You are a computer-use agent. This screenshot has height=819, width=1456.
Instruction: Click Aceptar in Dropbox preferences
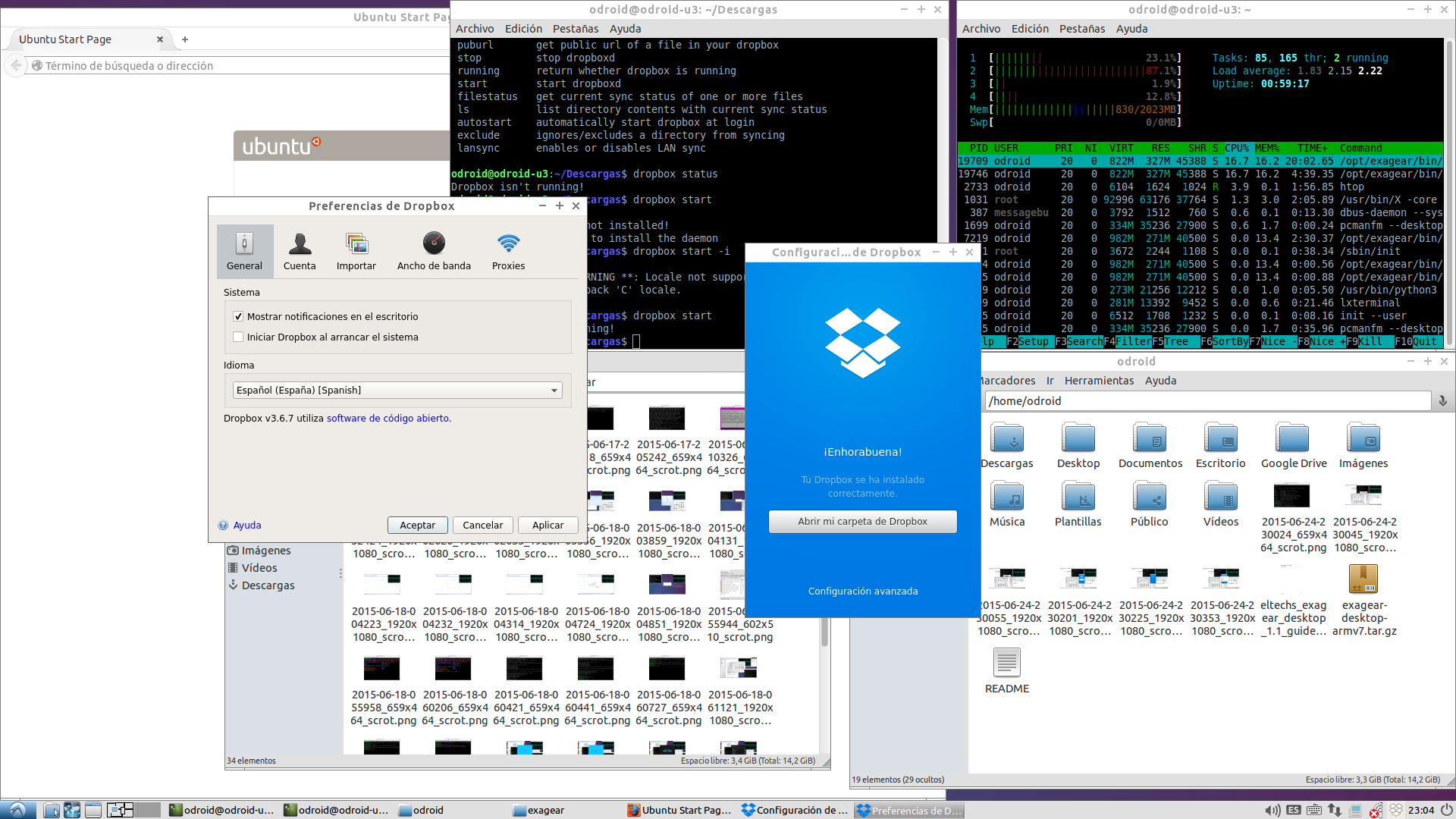coord(417,525)
